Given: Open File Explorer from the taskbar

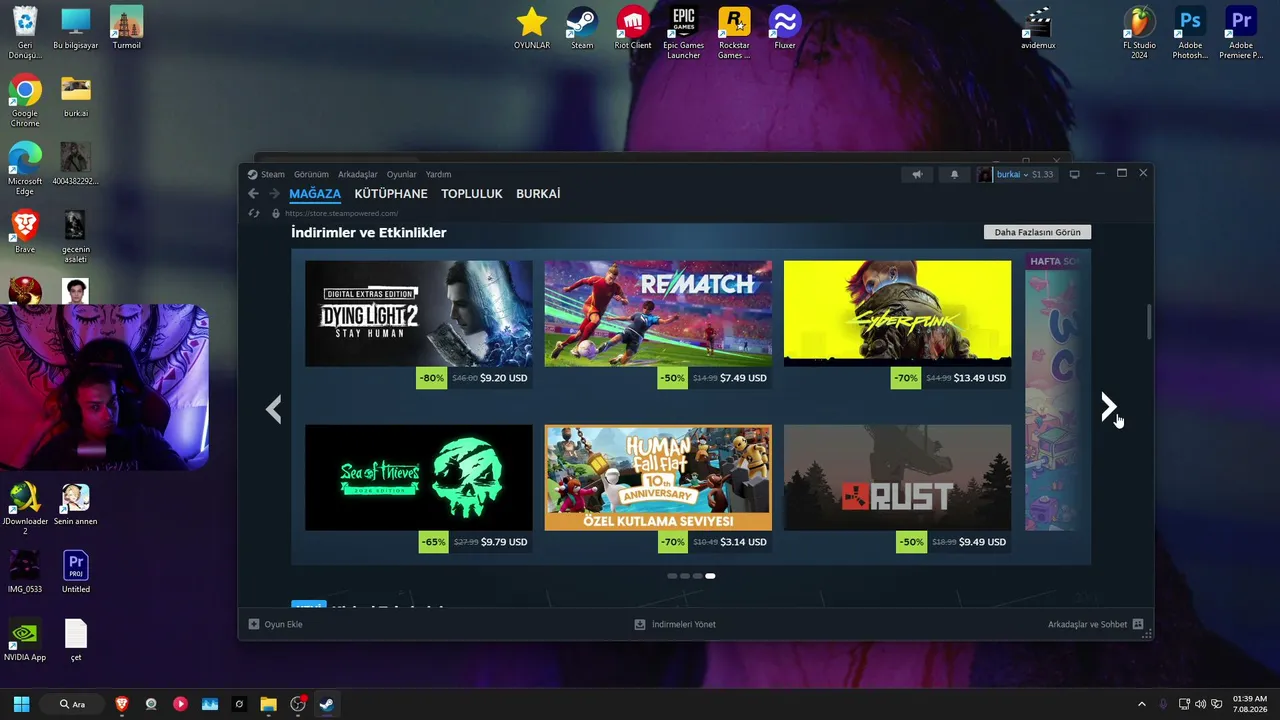Looking at the screenshot, I should point(268,704).
